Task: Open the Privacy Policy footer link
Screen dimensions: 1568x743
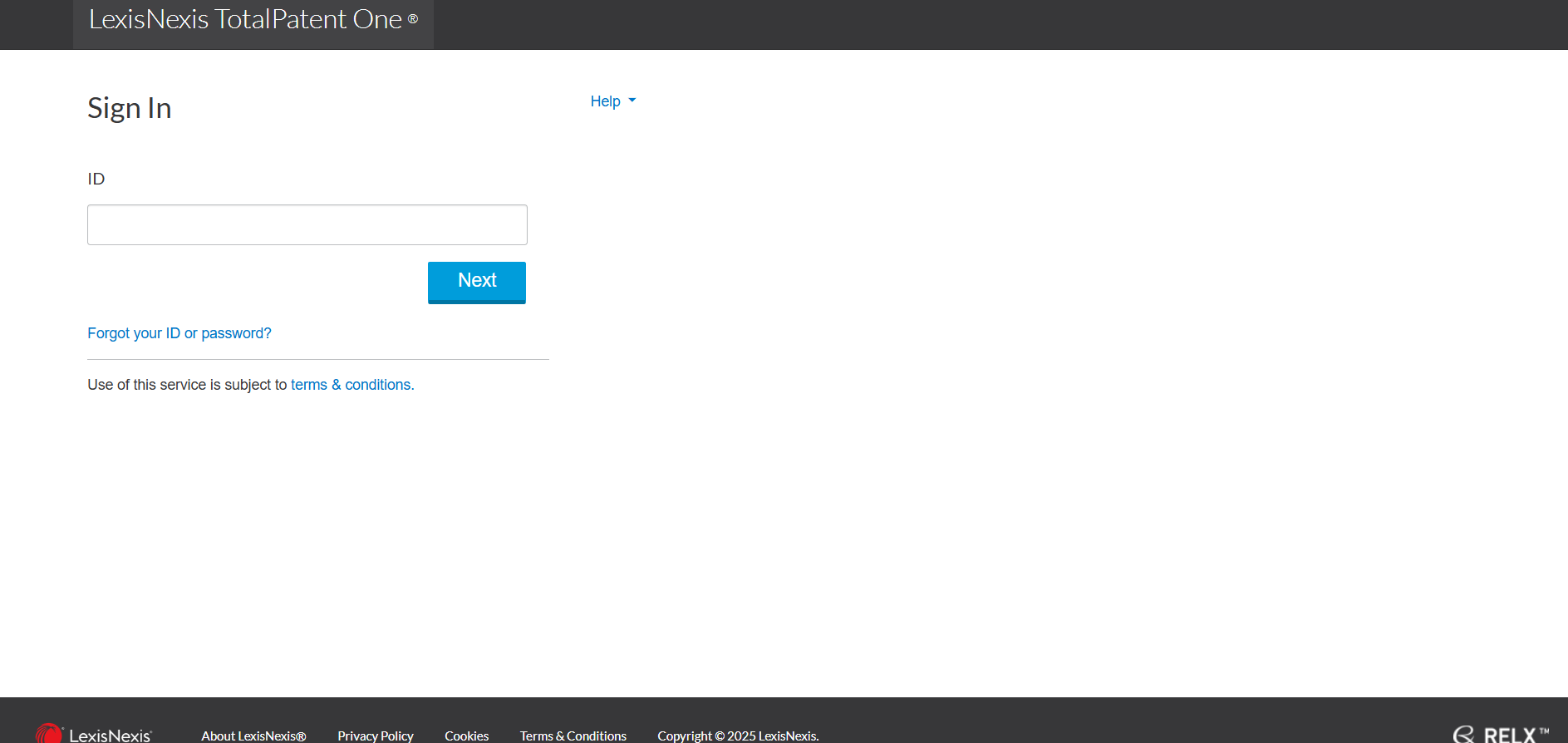Action: (x=376, y=736)
